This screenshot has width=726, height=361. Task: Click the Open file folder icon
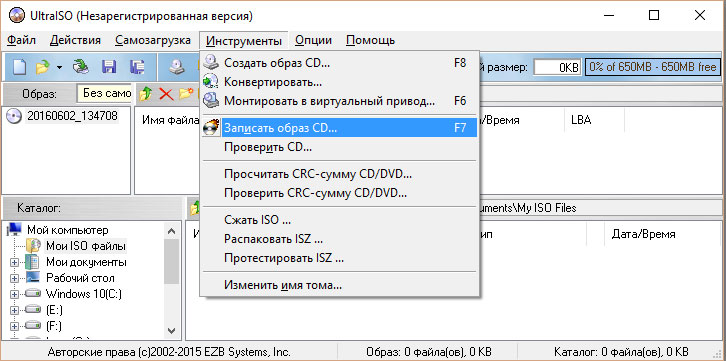coord(43,68)
